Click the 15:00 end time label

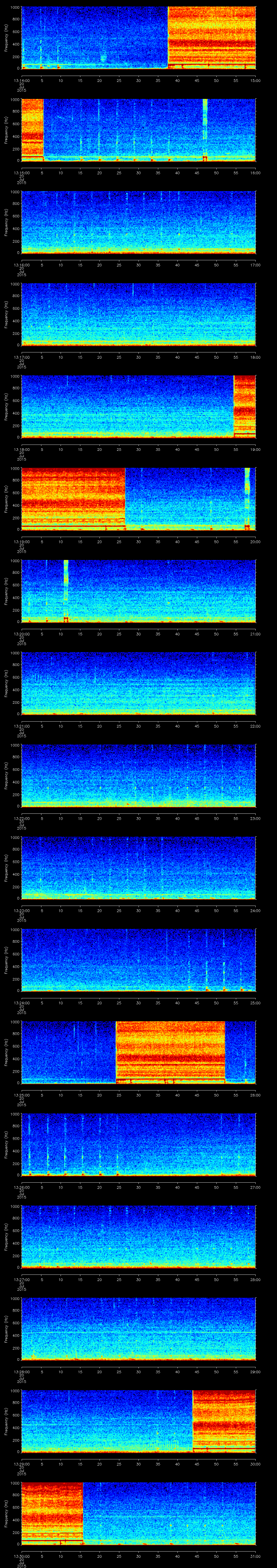click(x=256, y=80)
